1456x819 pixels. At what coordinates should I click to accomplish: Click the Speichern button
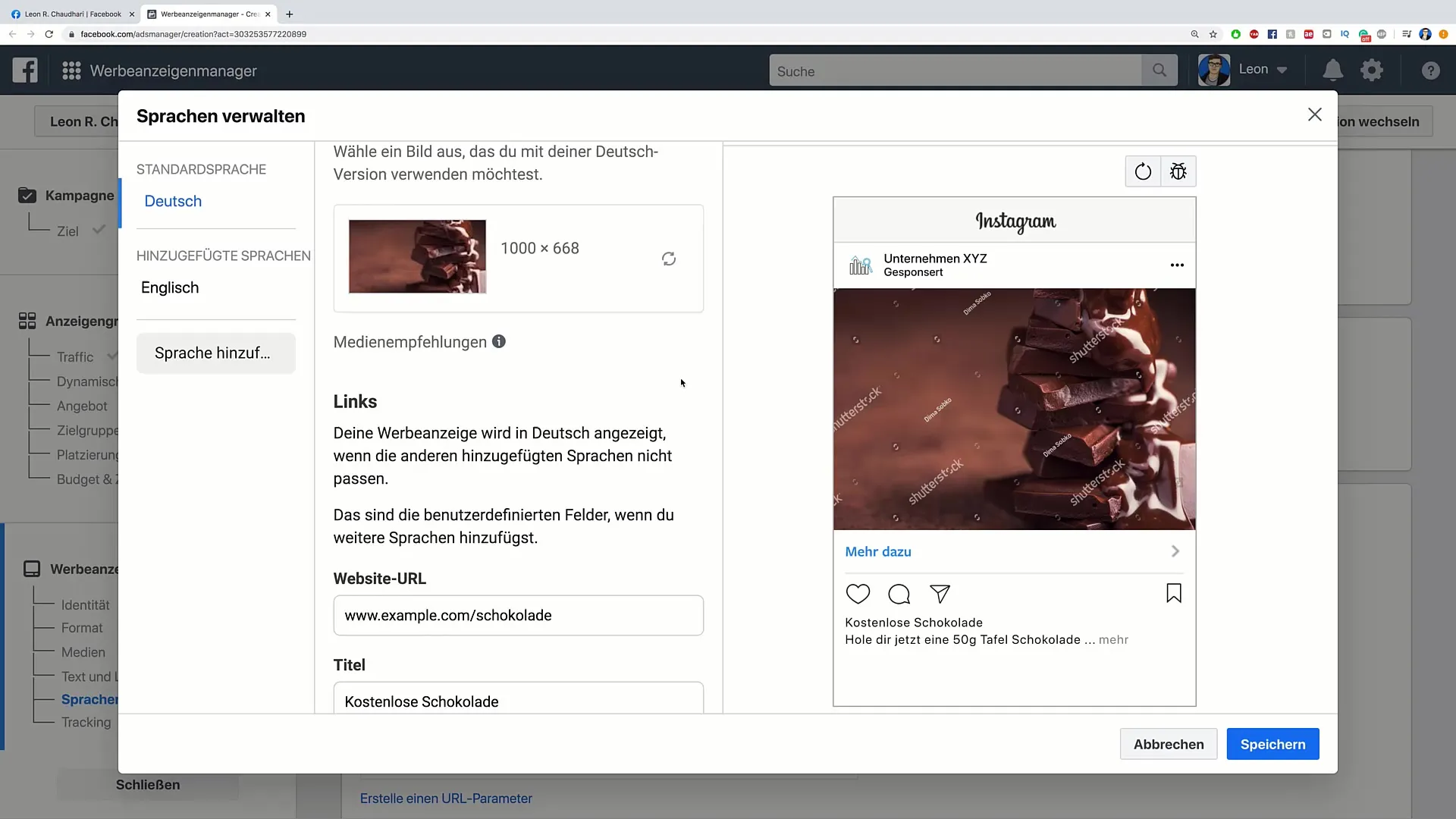[x=1273, y=744]
